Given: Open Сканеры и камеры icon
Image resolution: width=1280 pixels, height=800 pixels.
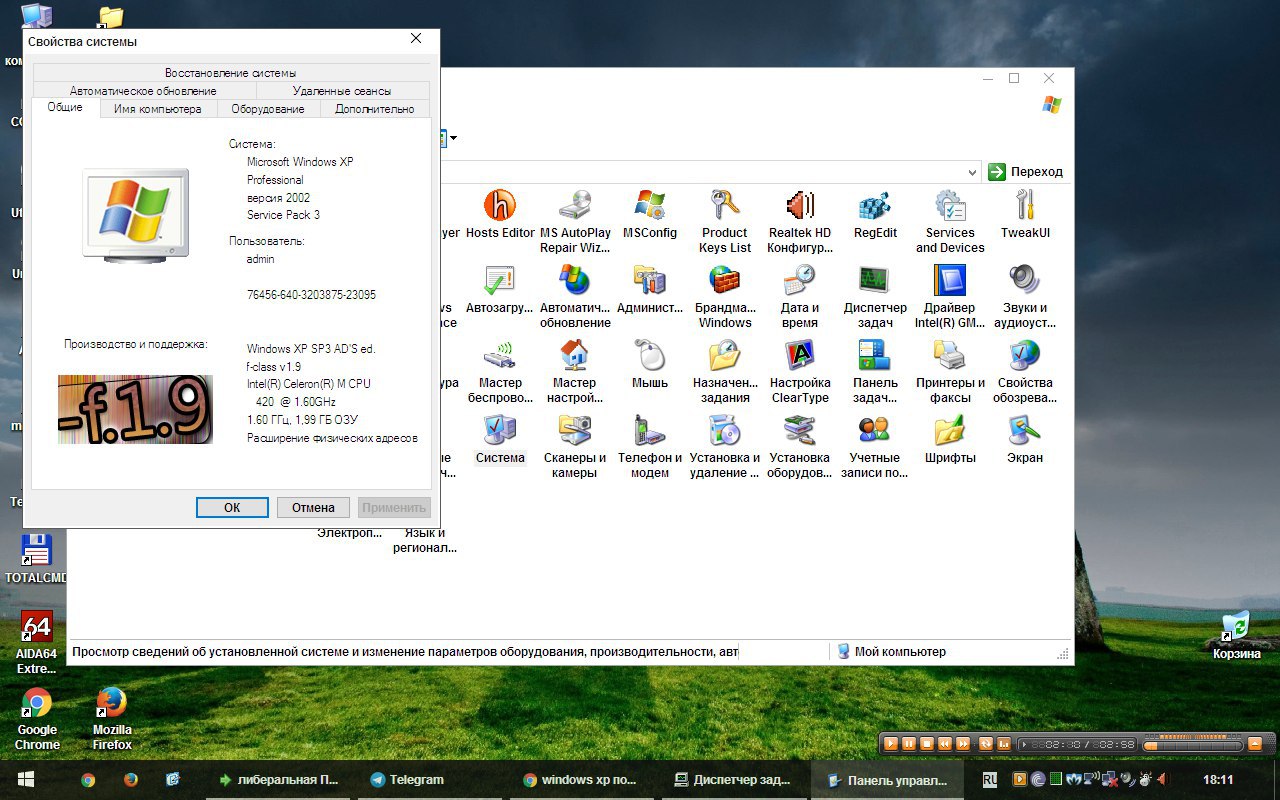Looking at the screenshot, I should (575, 446).
